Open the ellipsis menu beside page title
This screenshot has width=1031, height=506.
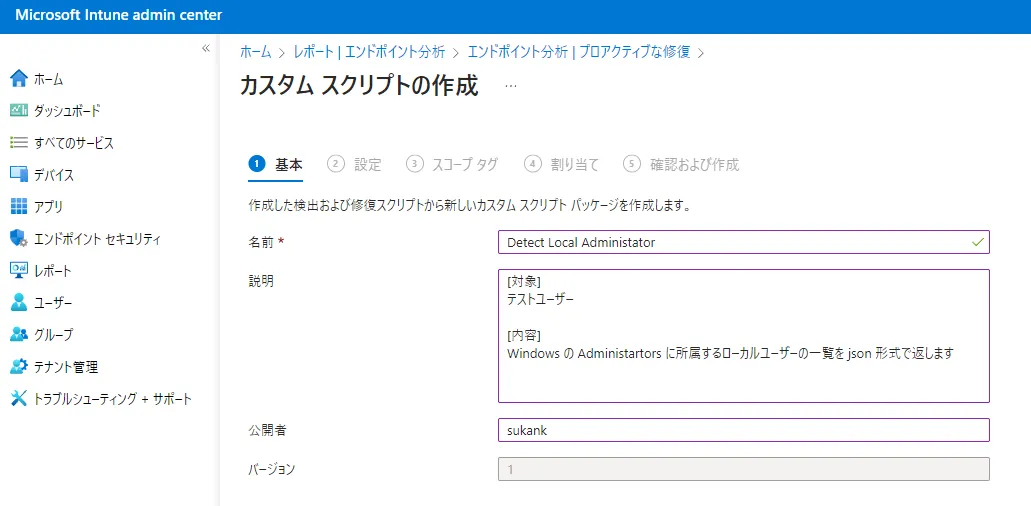point(511,86)
